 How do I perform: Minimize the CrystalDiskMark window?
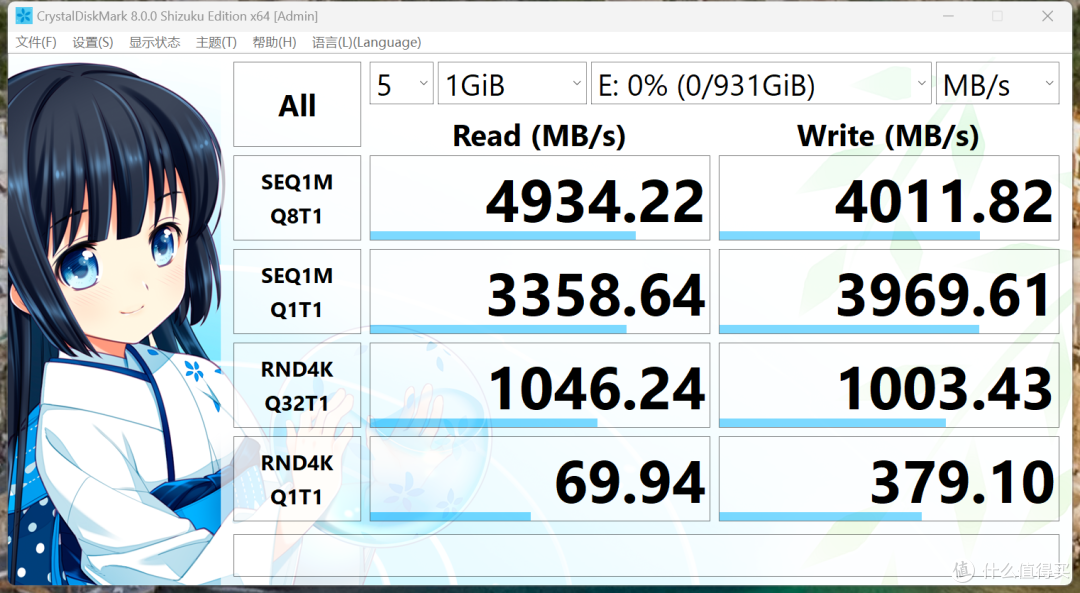click(x=948, y=16)
